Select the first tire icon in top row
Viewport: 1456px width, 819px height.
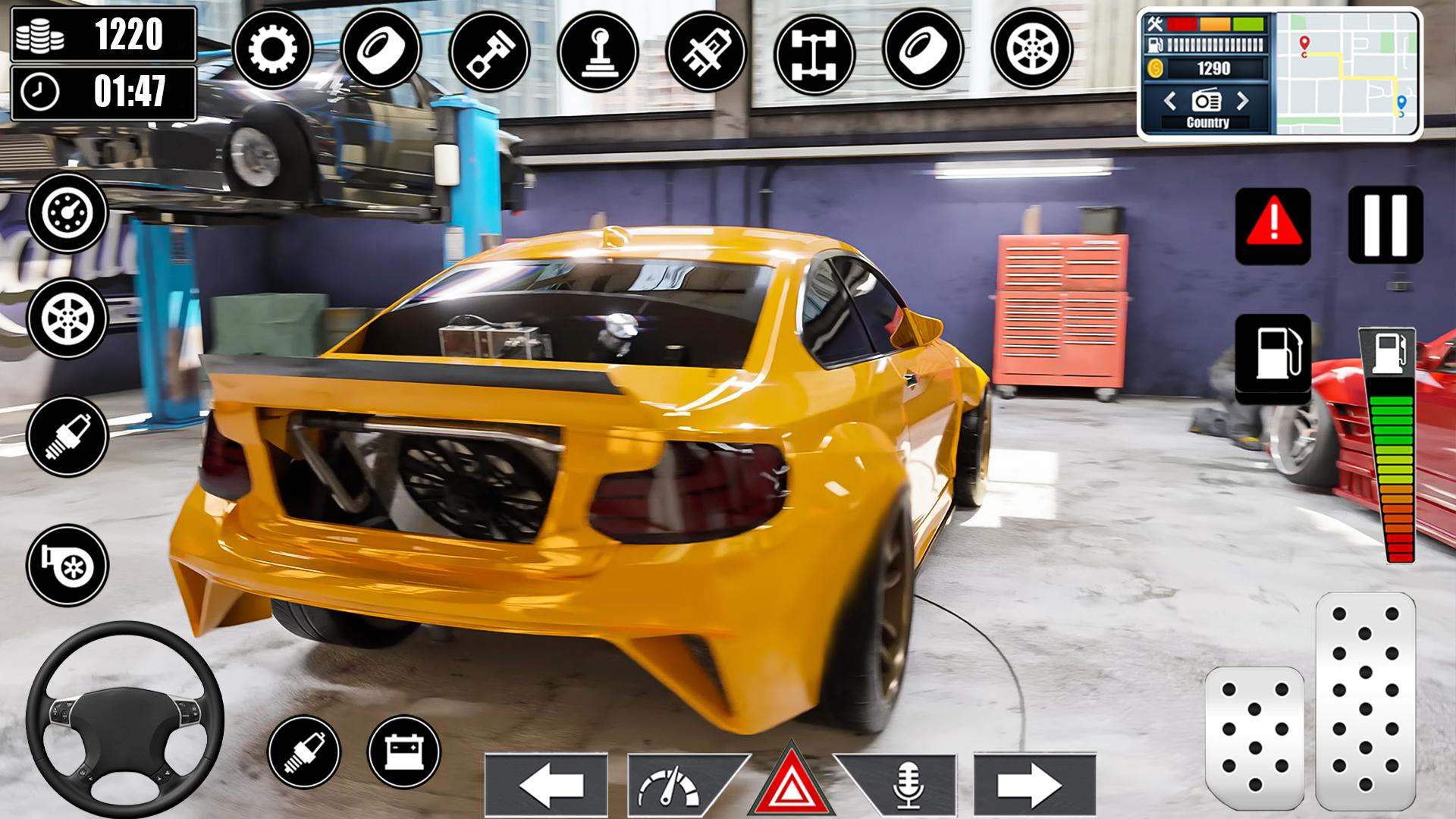[381, 49]
